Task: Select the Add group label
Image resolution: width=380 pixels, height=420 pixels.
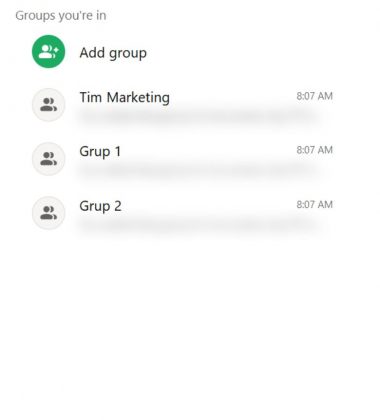Action: pos(113,53)
